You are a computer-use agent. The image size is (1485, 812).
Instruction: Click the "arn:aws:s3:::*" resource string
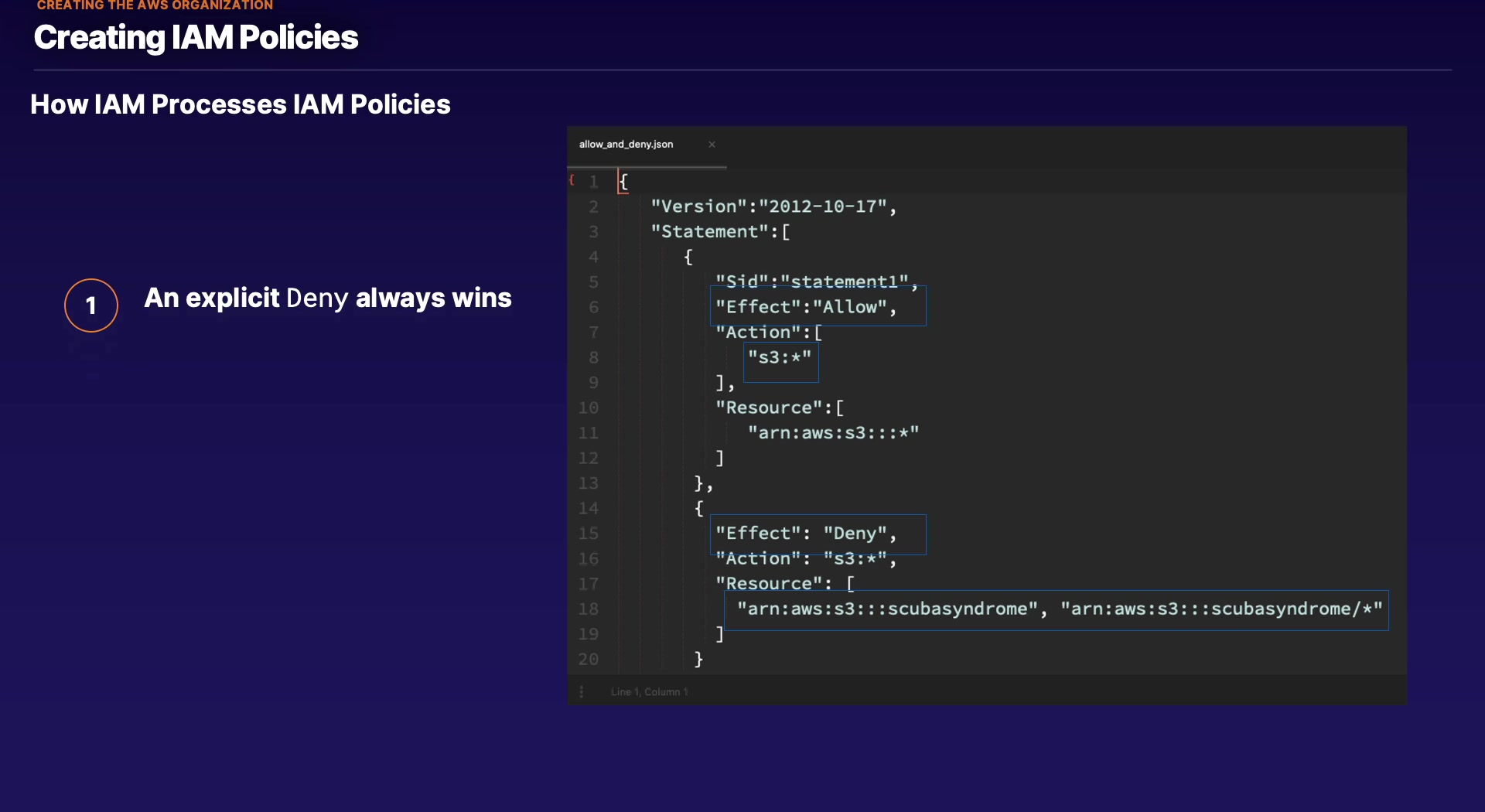point(832,433)
